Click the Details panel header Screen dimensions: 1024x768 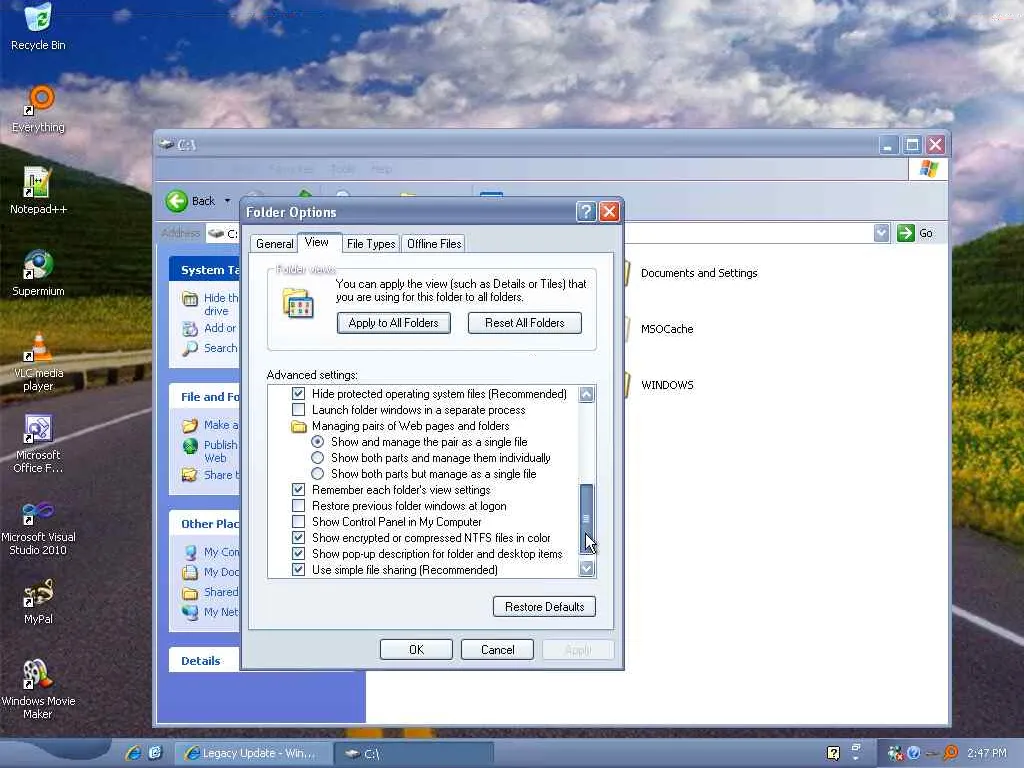point(204,661)
